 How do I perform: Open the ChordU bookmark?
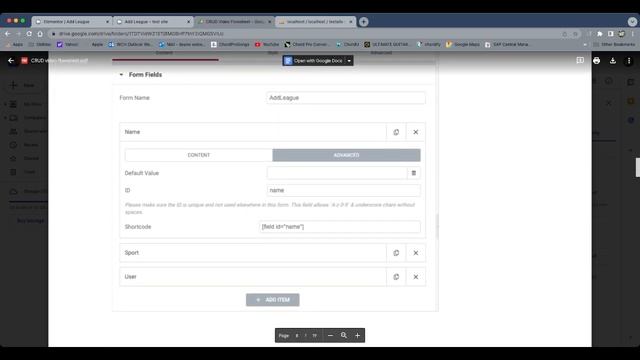[347, 44]
